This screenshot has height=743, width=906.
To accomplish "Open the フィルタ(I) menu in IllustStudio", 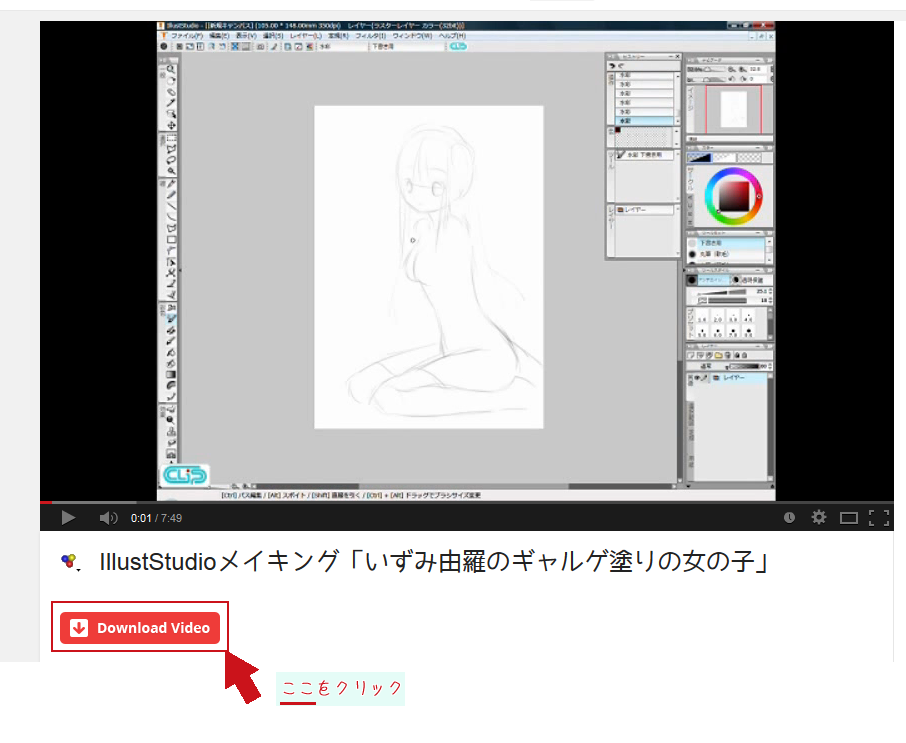I will 370,36.
